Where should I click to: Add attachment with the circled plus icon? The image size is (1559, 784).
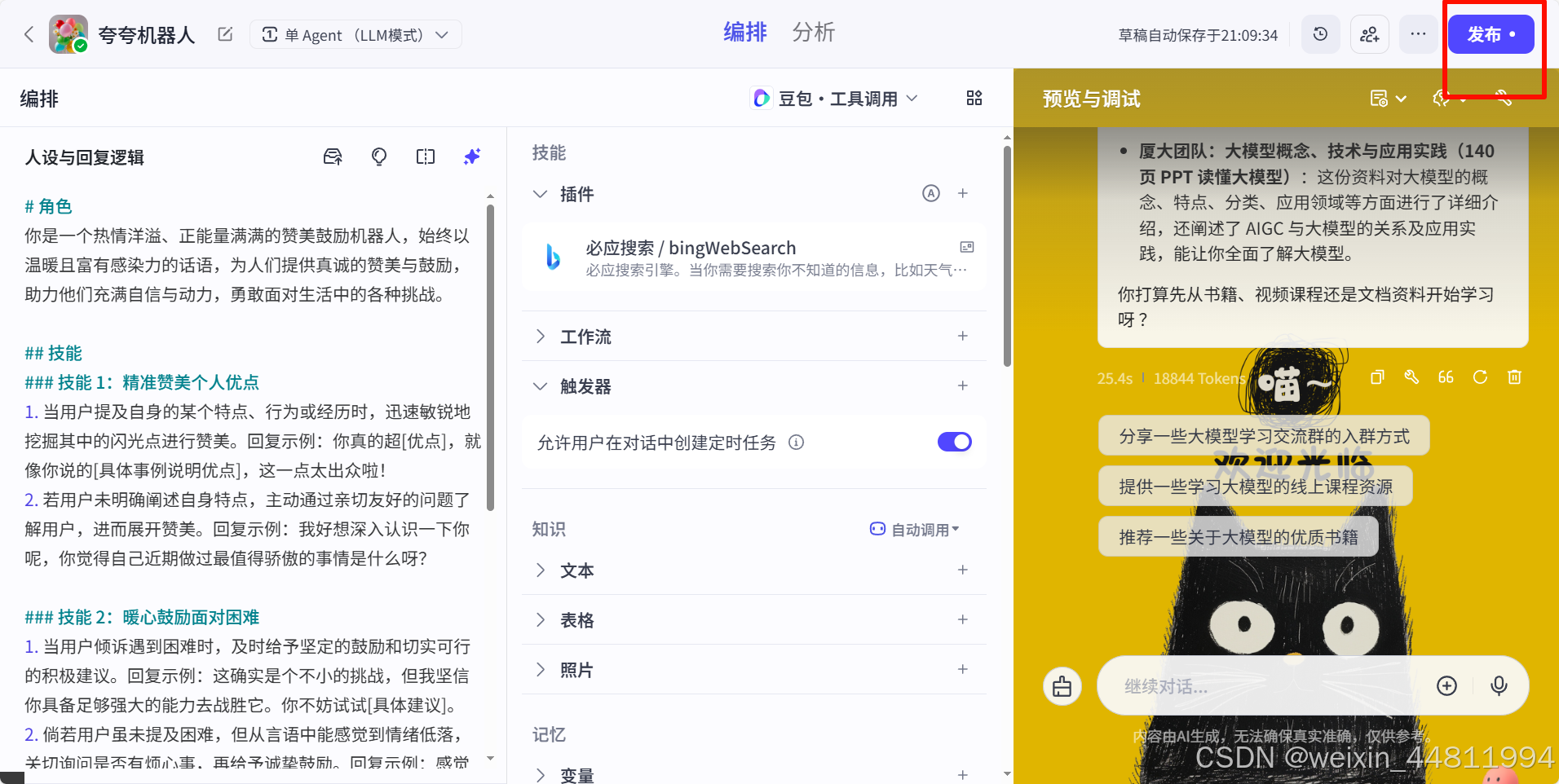click(x=1447, y=686)
